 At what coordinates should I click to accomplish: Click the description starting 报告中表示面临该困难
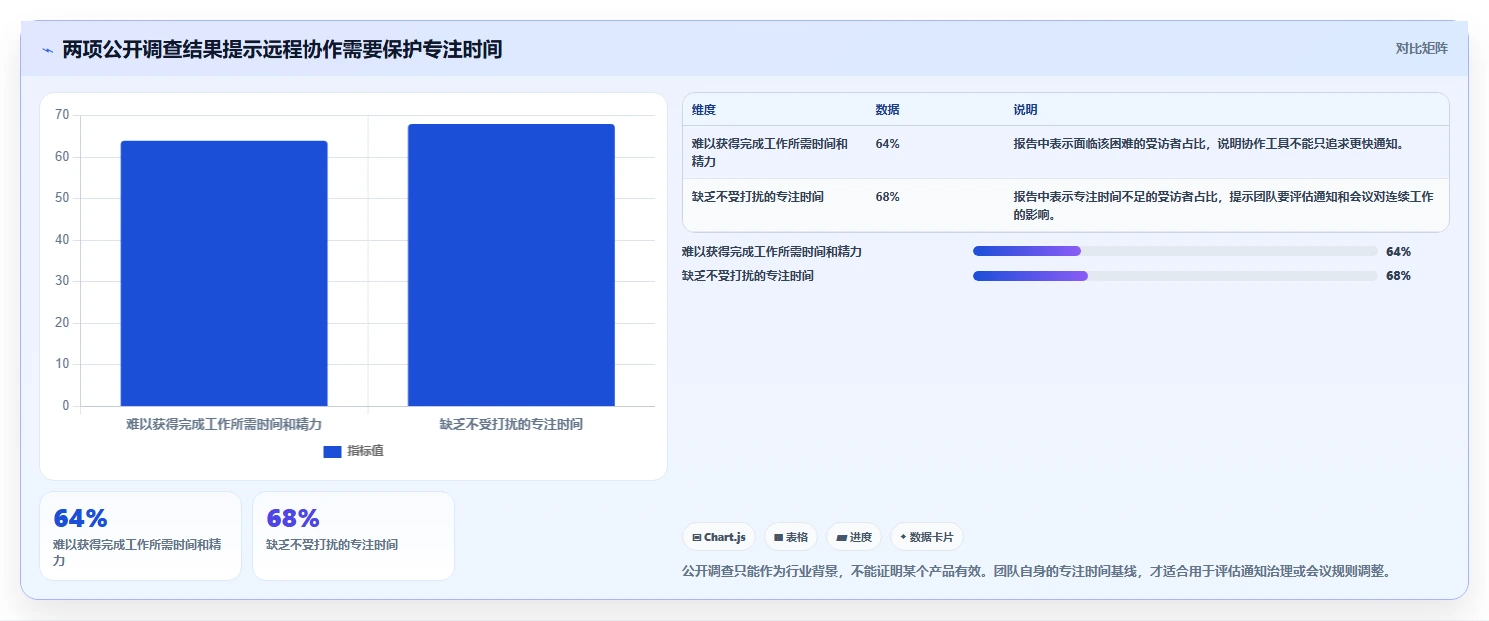[1209, 144]
